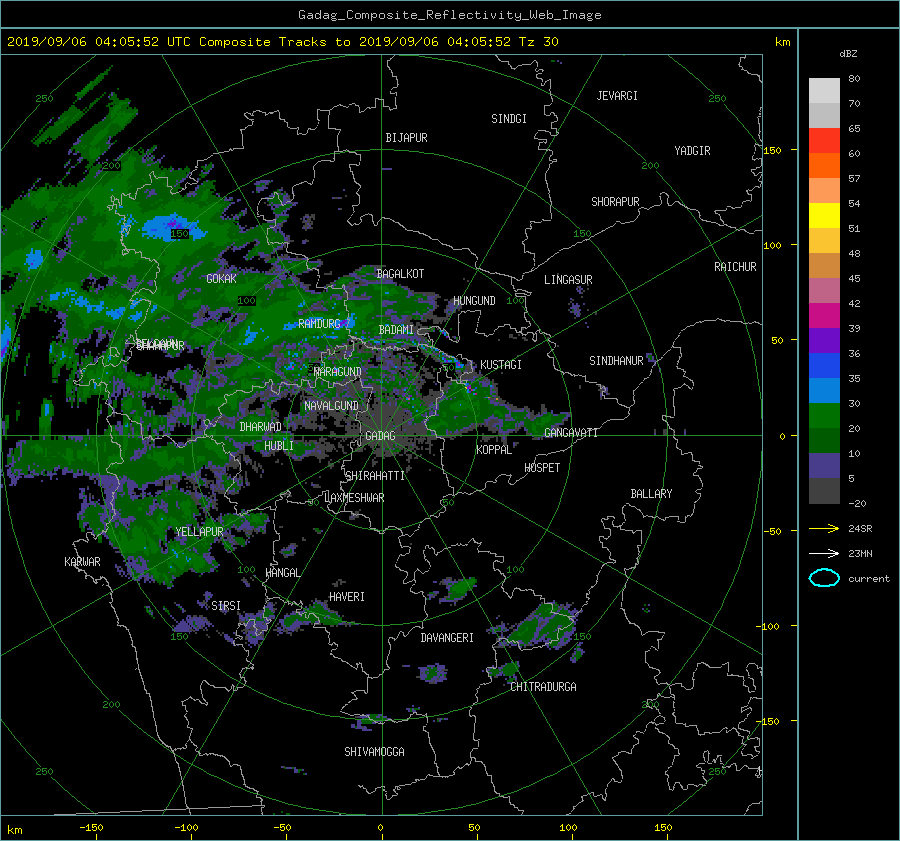Click the SINDHANUR city label

click(616, 361)
